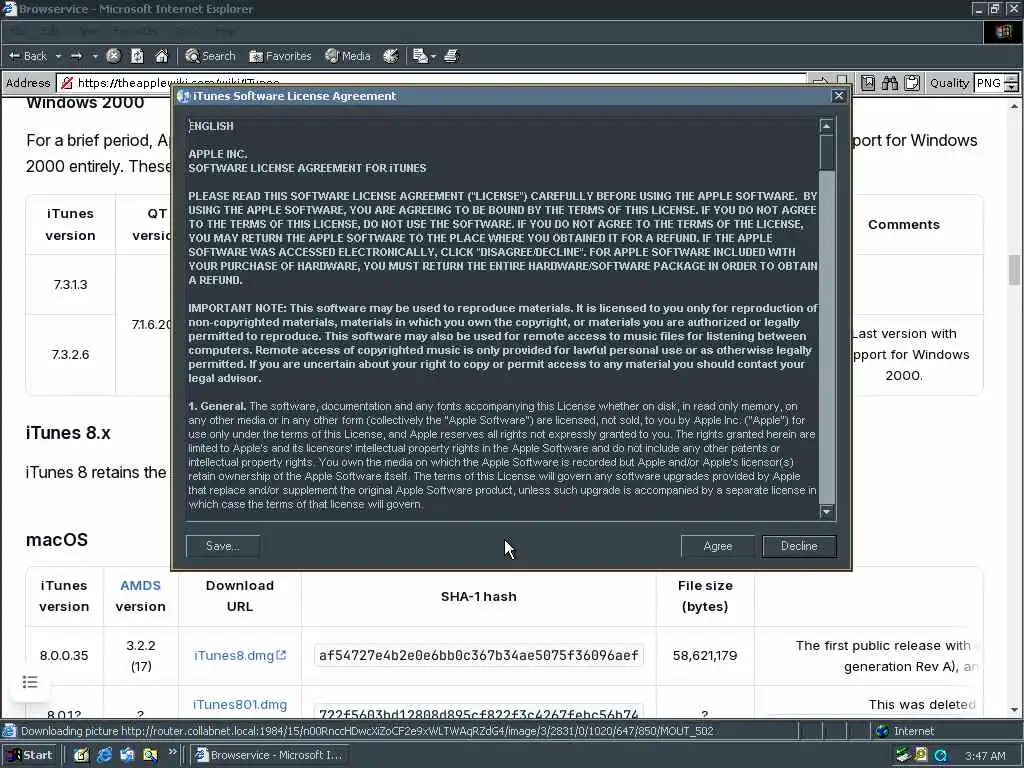Open the binoculars find icon
The width and height of the screenshot is (1024, 768).
(890, 83)
